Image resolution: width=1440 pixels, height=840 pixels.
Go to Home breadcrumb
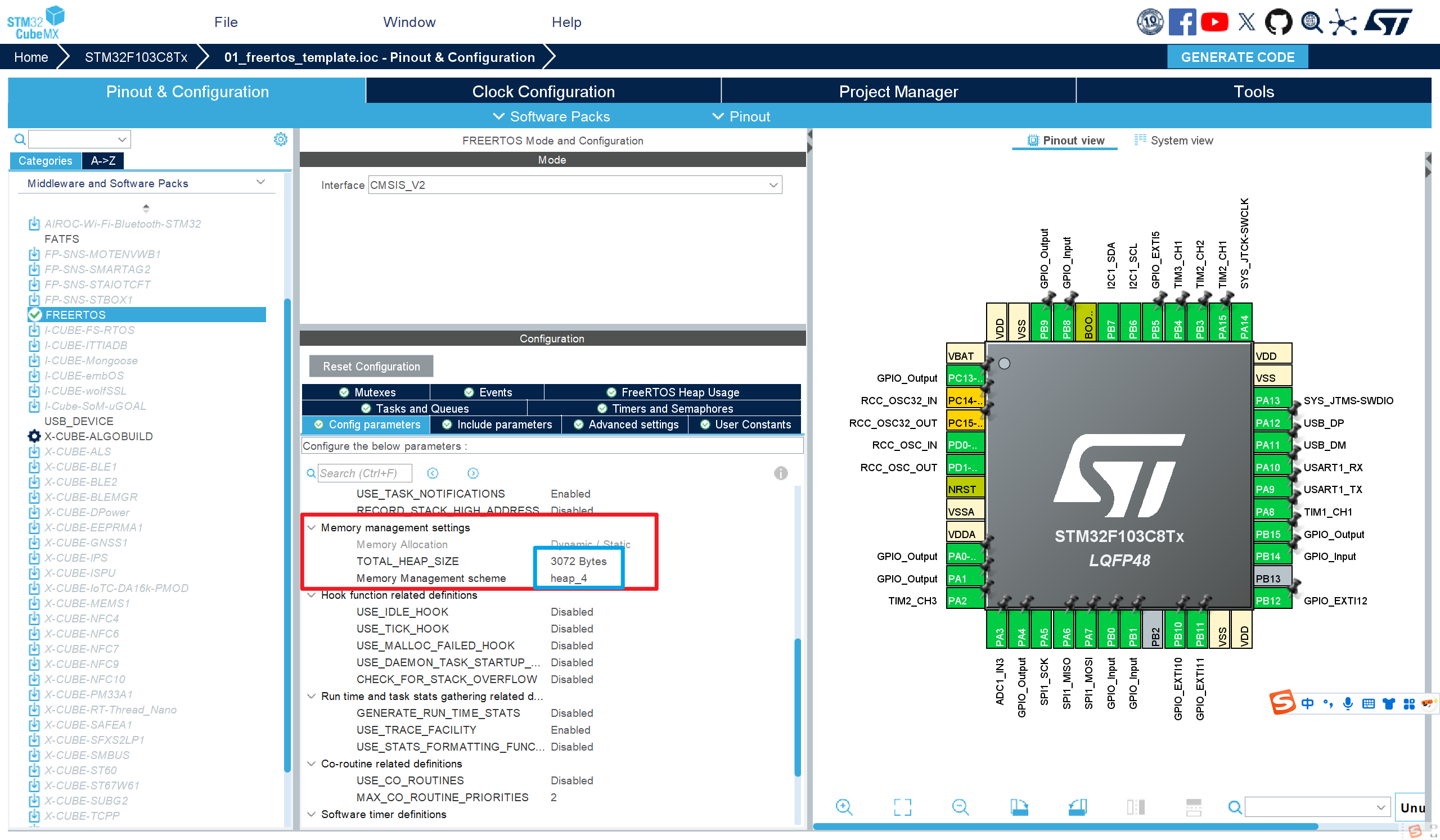pos(31,57)
